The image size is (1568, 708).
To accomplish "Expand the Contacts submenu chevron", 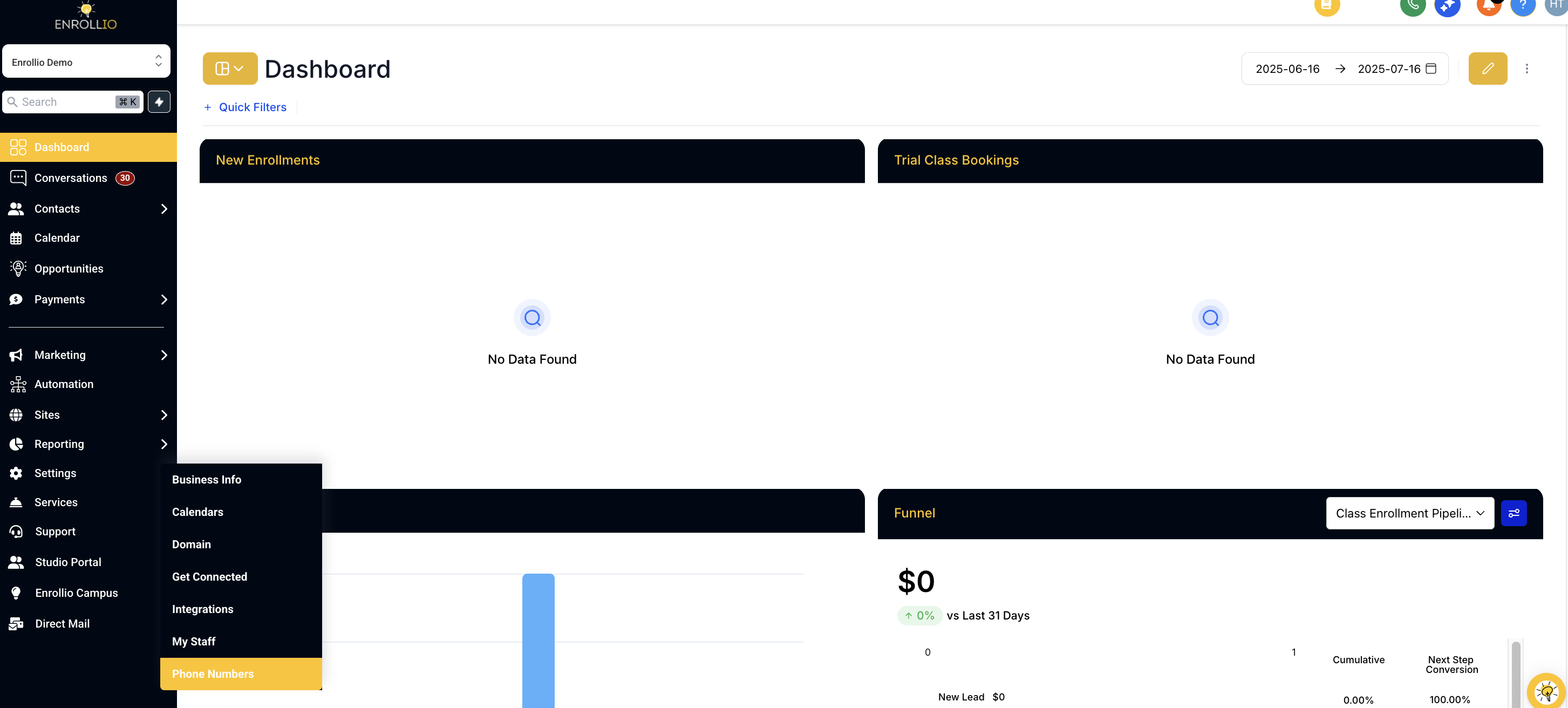I will tap(163, 209).
